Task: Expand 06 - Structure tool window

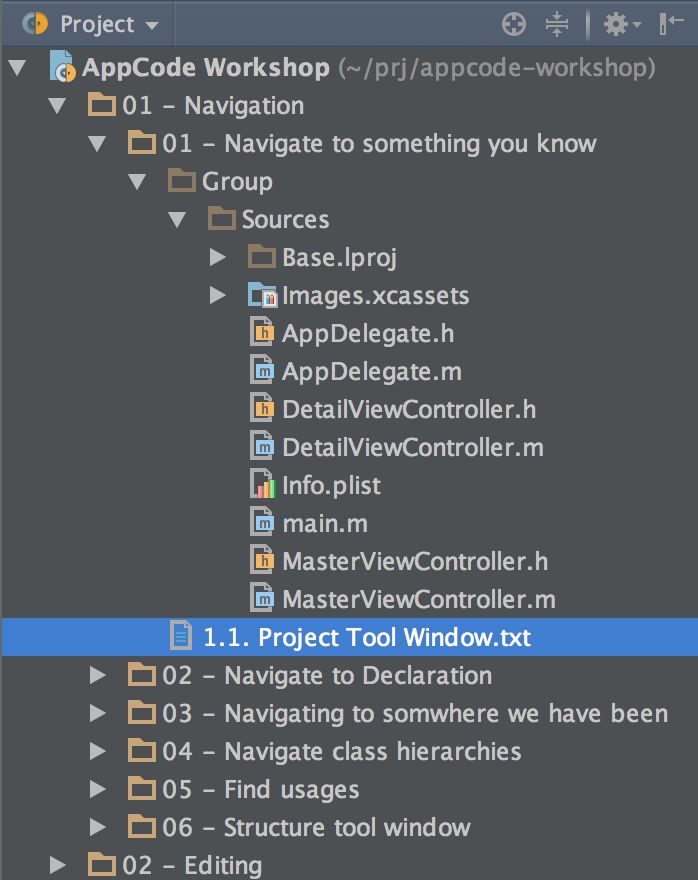Action: click(98, 827)
